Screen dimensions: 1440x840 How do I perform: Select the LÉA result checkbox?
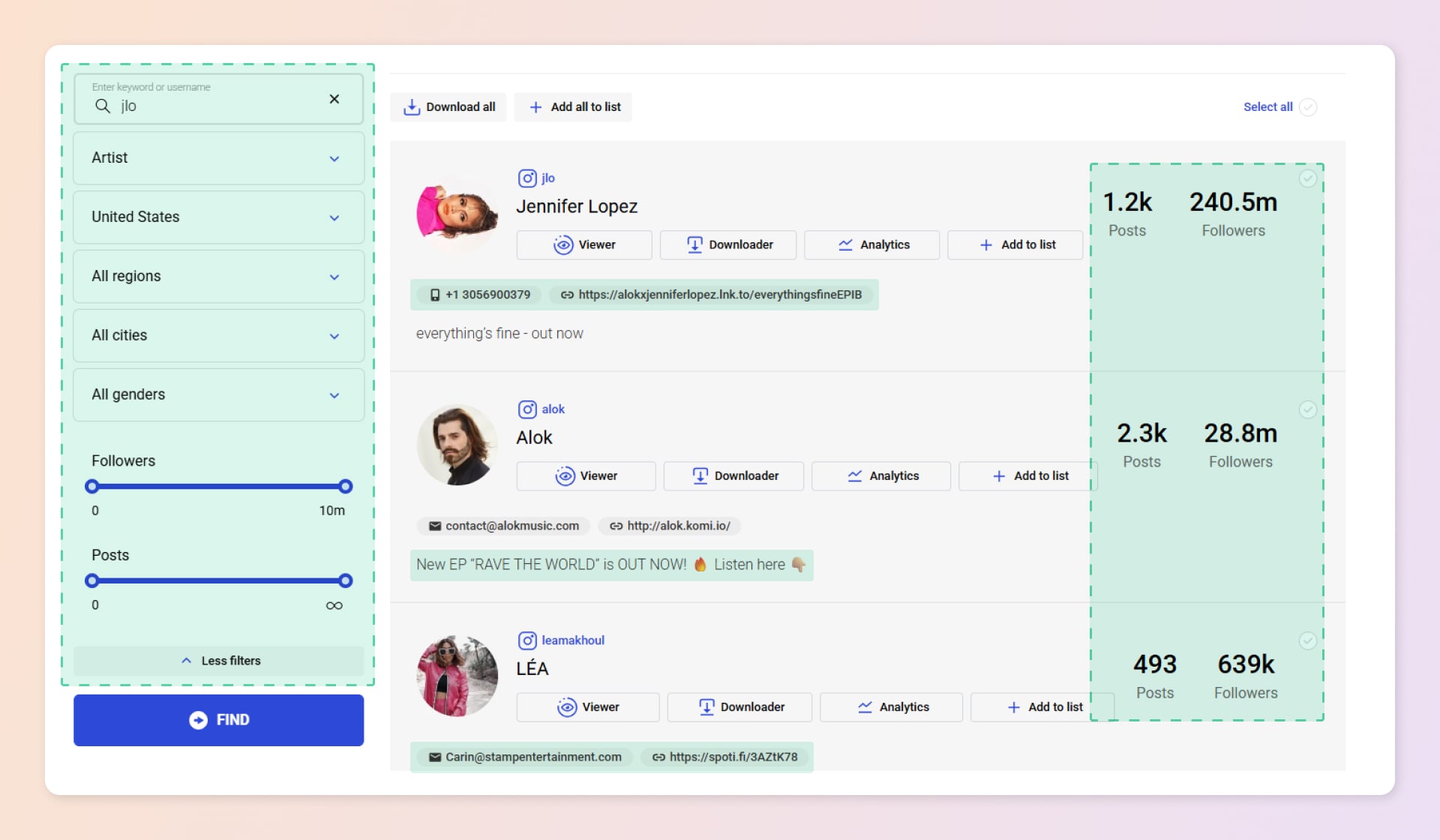click(x=1308, y=640)
